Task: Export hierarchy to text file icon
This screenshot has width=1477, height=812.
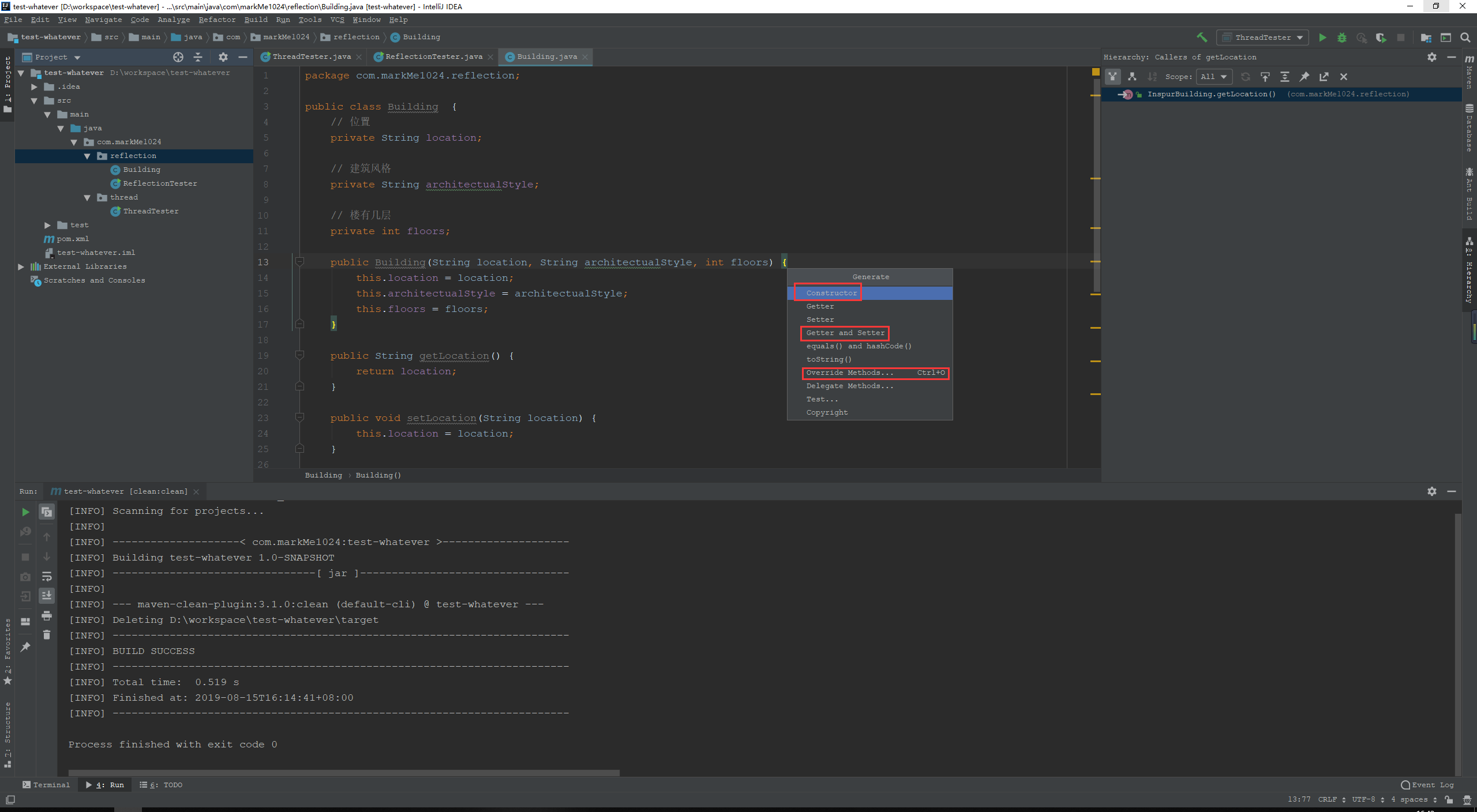Action: 1324,77
